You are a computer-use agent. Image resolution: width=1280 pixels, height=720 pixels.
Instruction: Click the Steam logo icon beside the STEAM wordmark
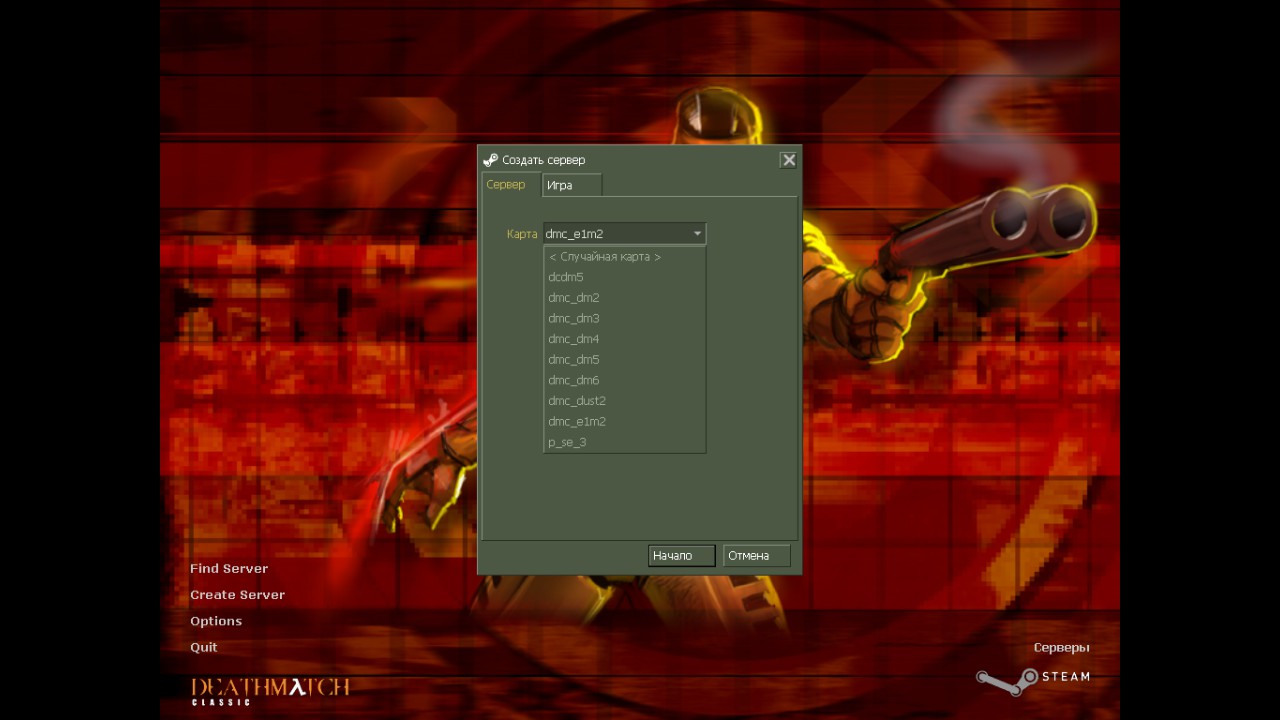tap(1007, 680)
